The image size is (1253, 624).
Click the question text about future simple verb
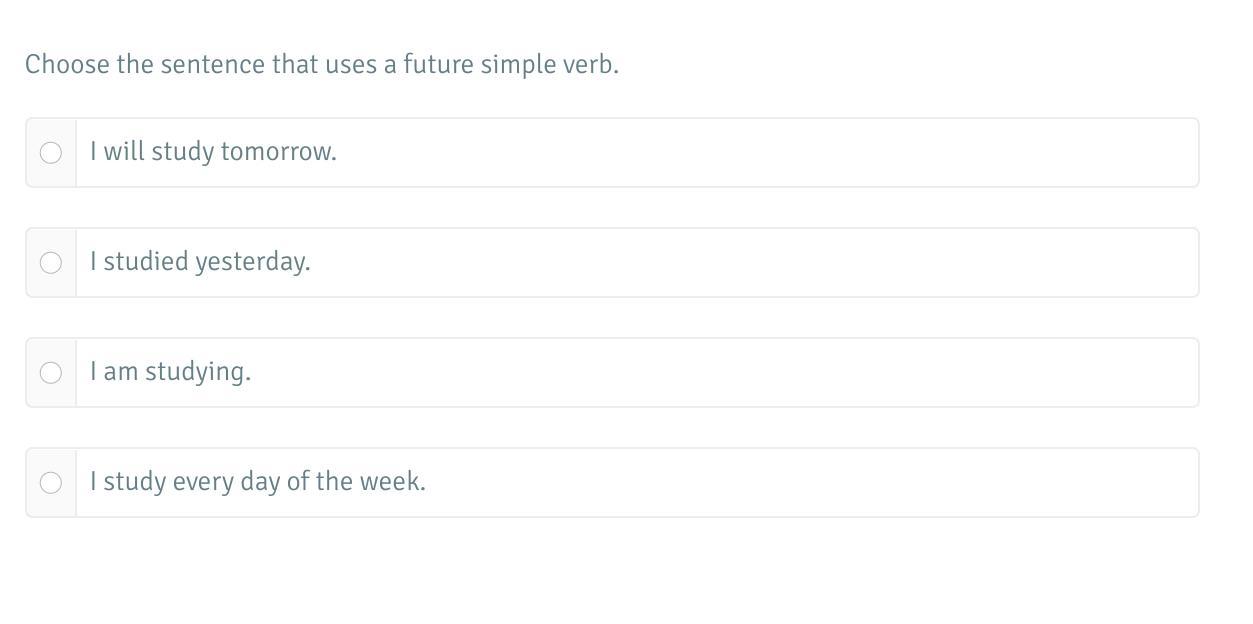pos(322,65)
